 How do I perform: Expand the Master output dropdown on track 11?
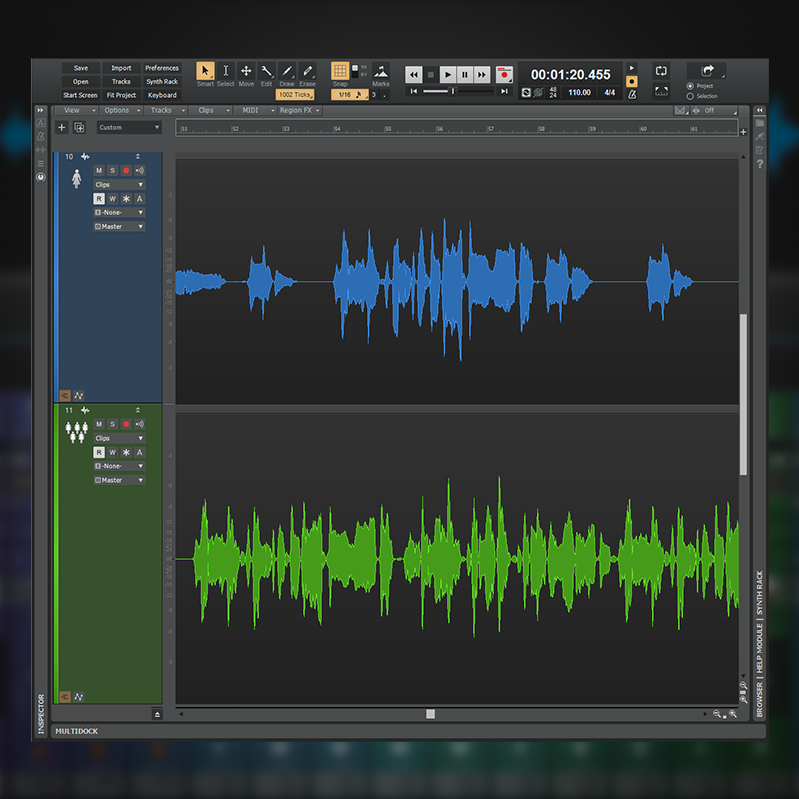[119, 480]
